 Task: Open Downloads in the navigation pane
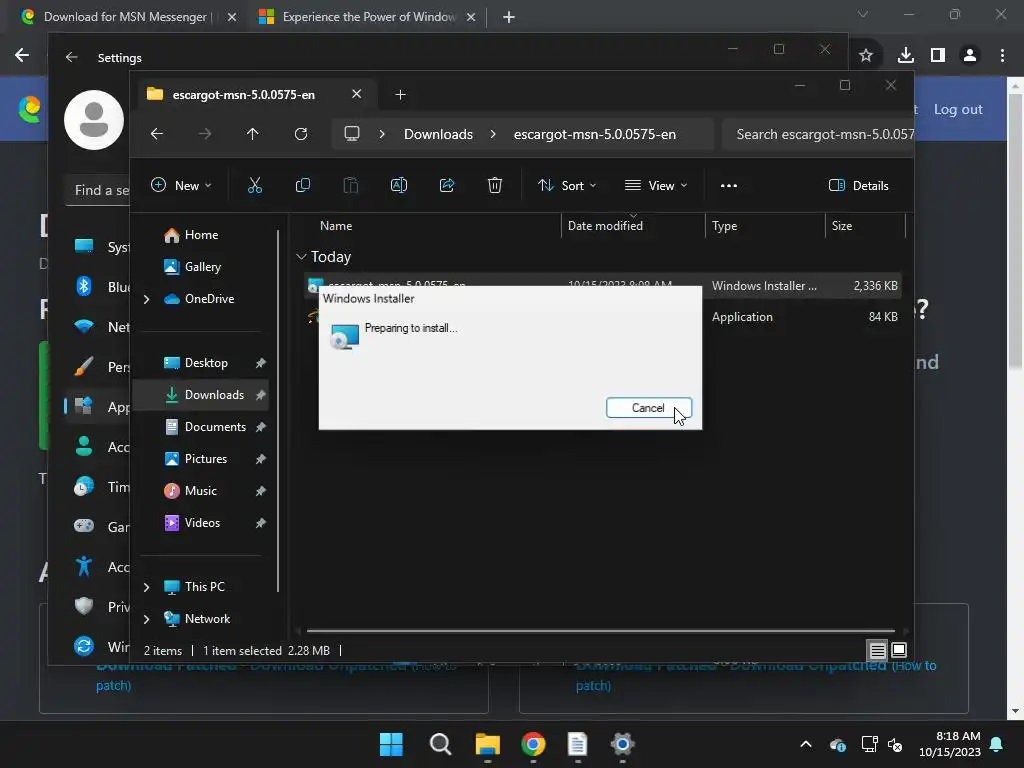pos(214,394)
